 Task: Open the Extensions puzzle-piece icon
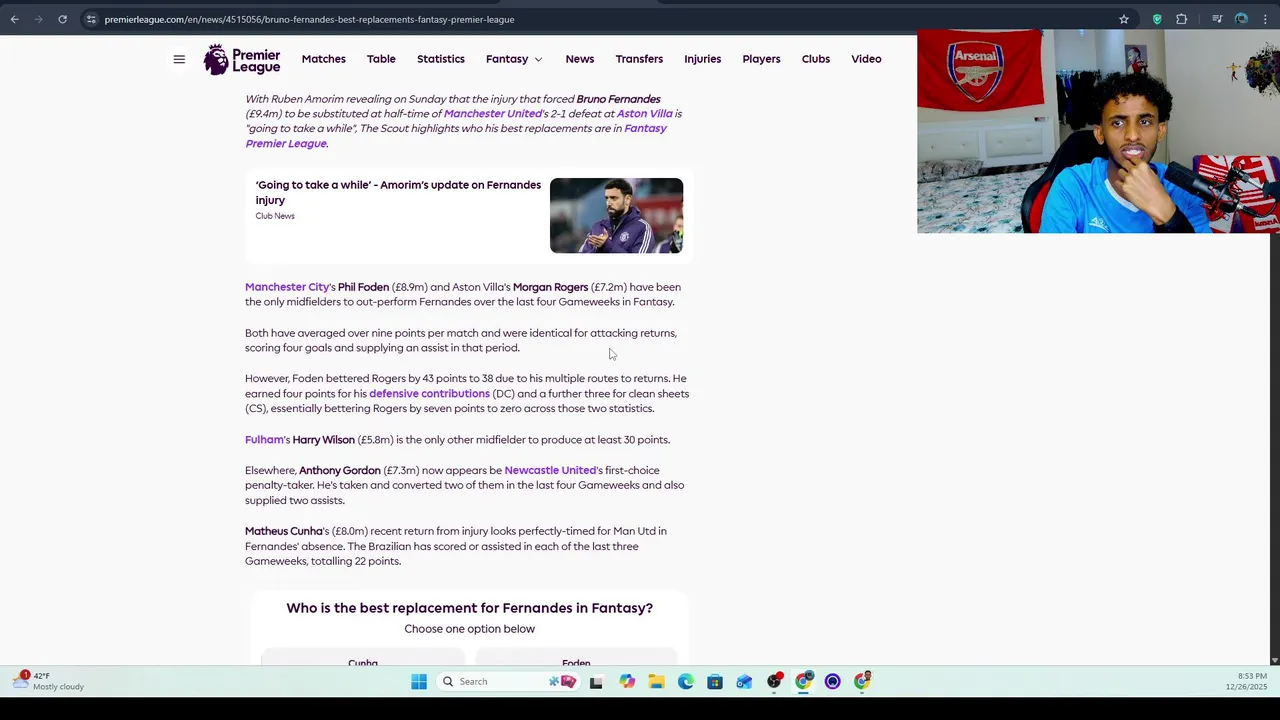(x=1181, y=19)
